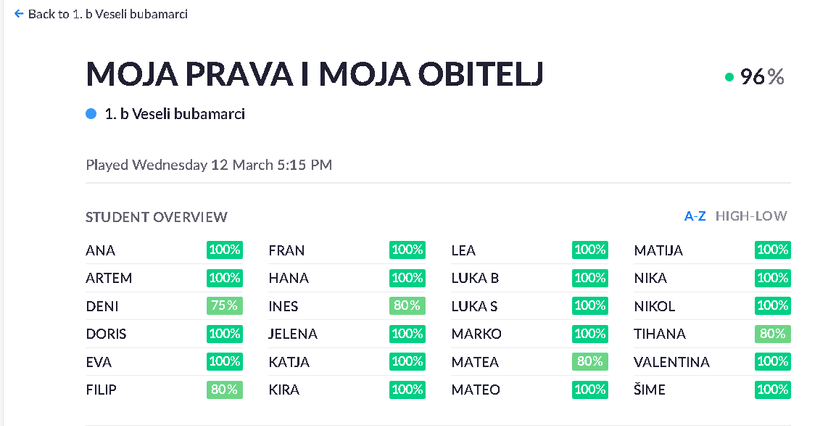
Task: Click DENI's 75% score badge
Action: (224, 306)
